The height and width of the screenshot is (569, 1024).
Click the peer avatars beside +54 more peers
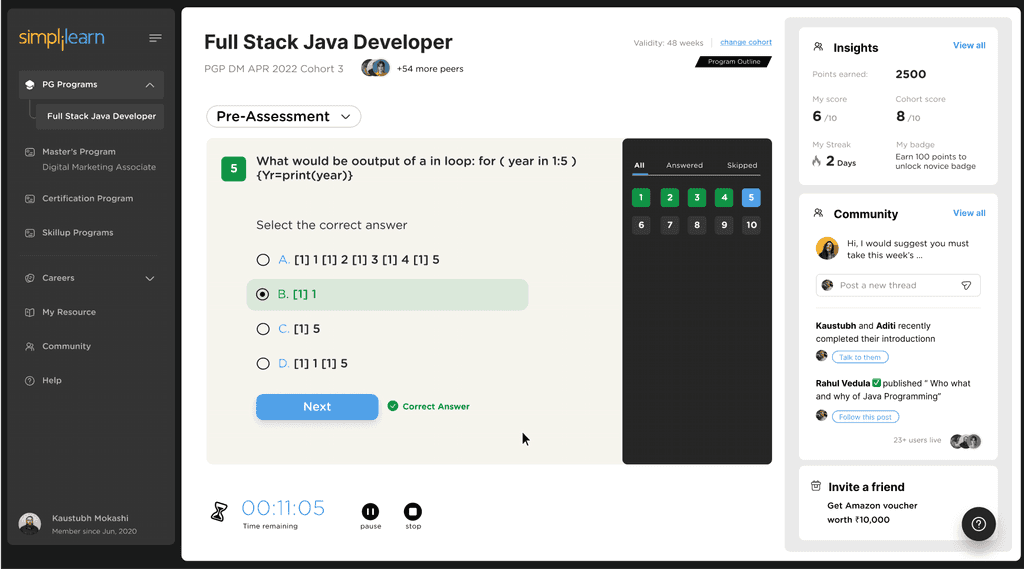[376, 68]
